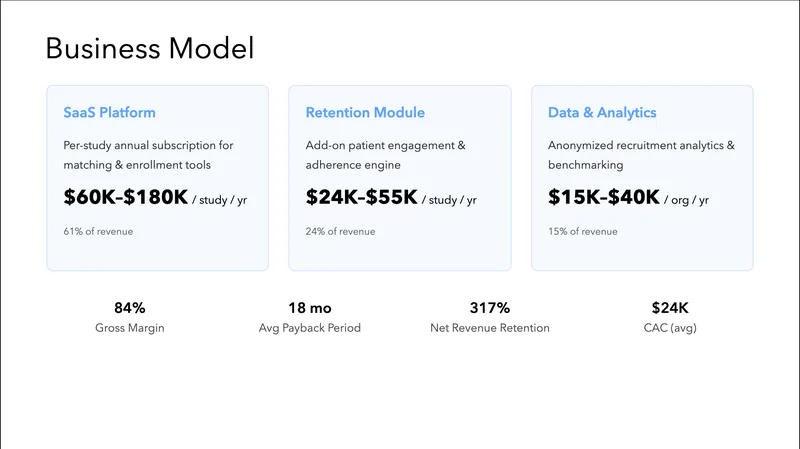
Task: Select the Retention Module card heading
Action: pos(365,113)
